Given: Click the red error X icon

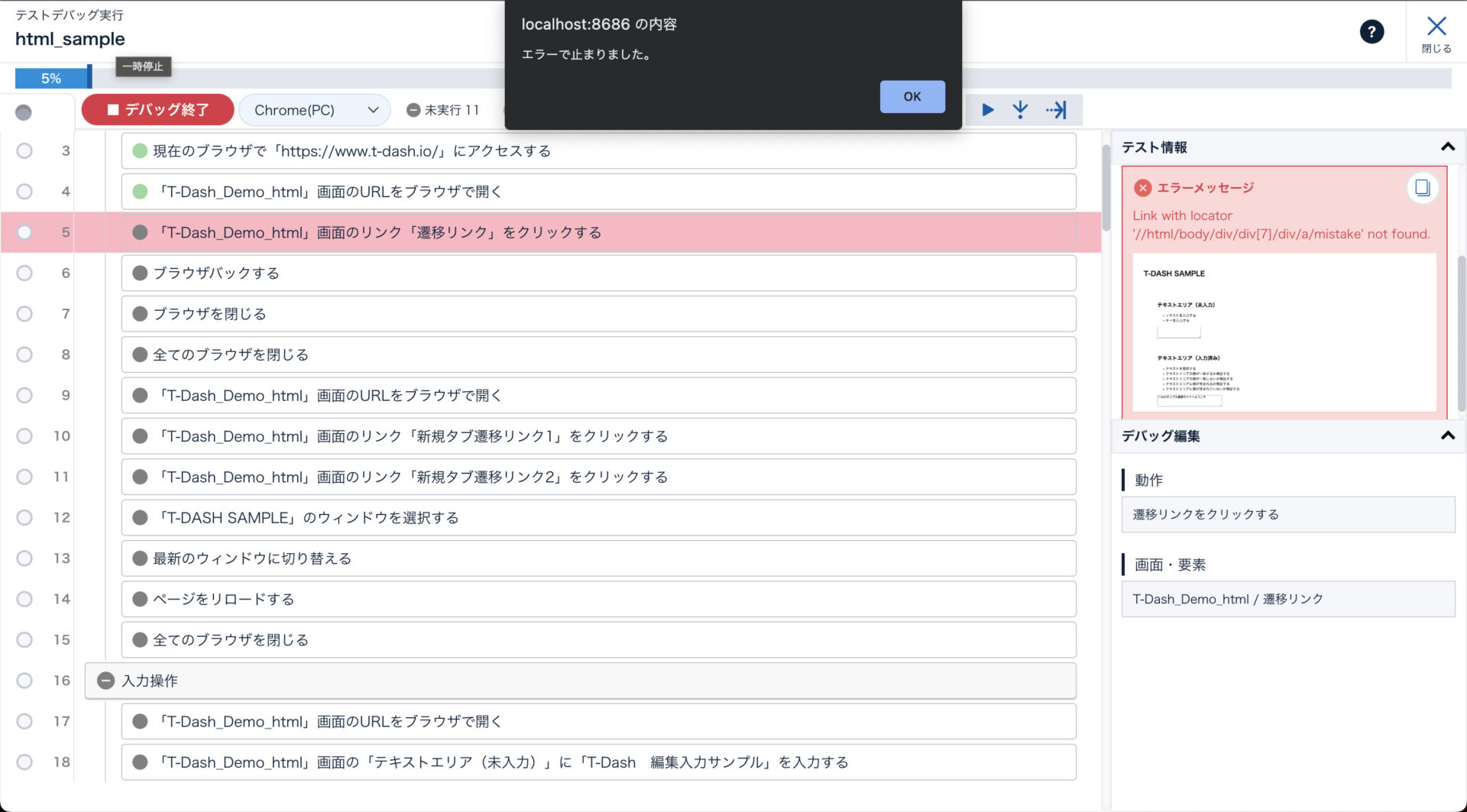Looking at the screenshot, I should point(1142,188).
